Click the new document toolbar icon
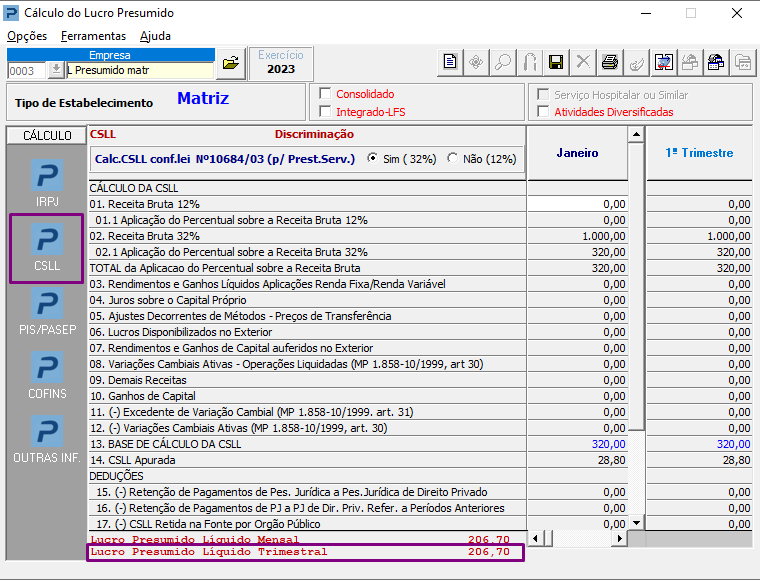760x580 pixels. 450,63
